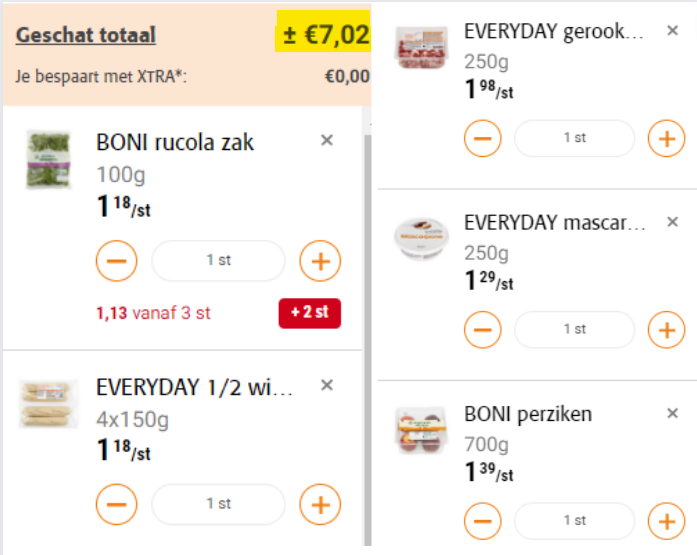Remove BONI rucola zak from the list
The width and height of the screenshot is (697, 555).
tap(327, 140)
